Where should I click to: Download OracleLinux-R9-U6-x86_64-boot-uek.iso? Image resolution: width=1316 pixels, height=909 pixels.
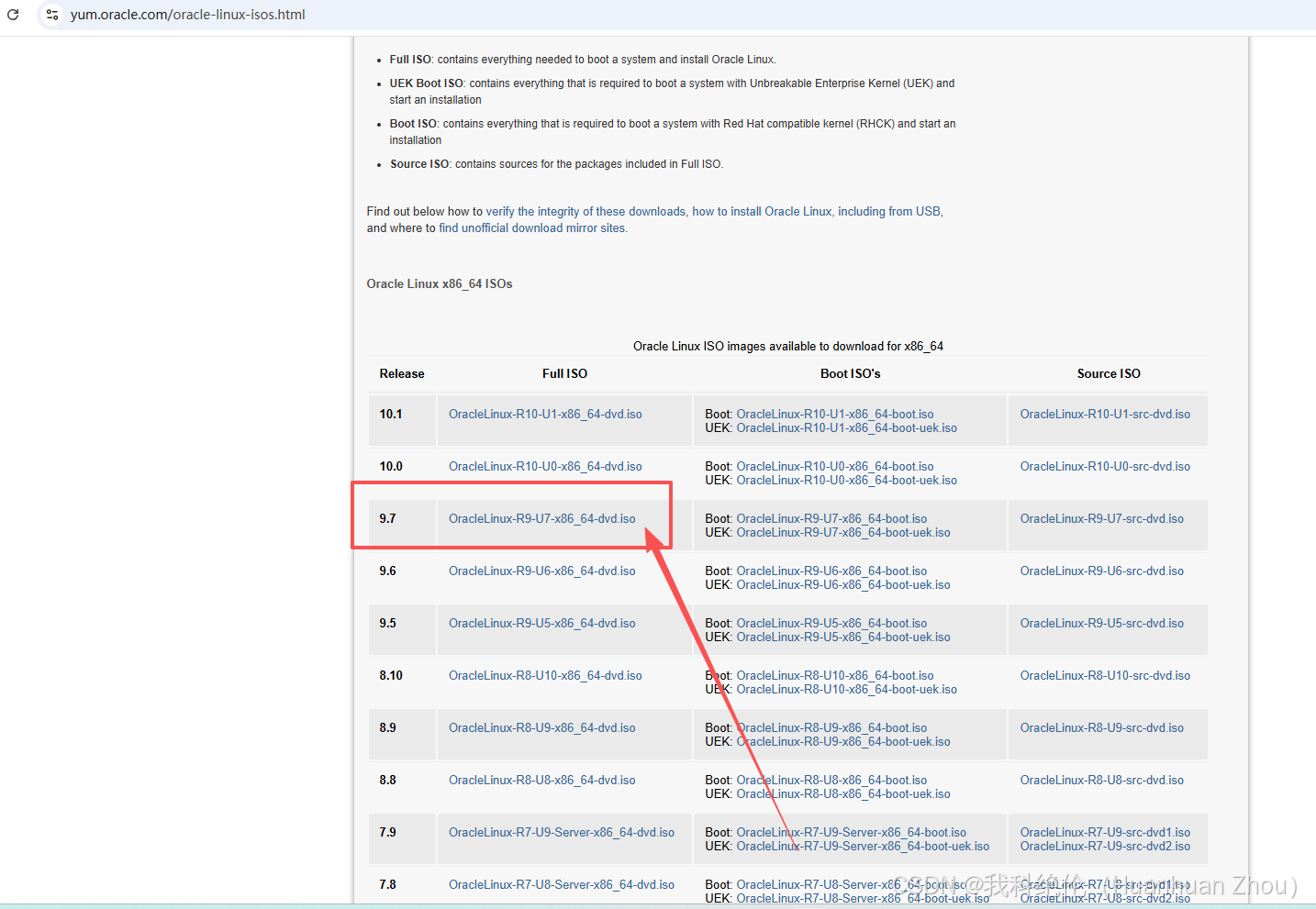pyautogui.click(x=843, y=585)
